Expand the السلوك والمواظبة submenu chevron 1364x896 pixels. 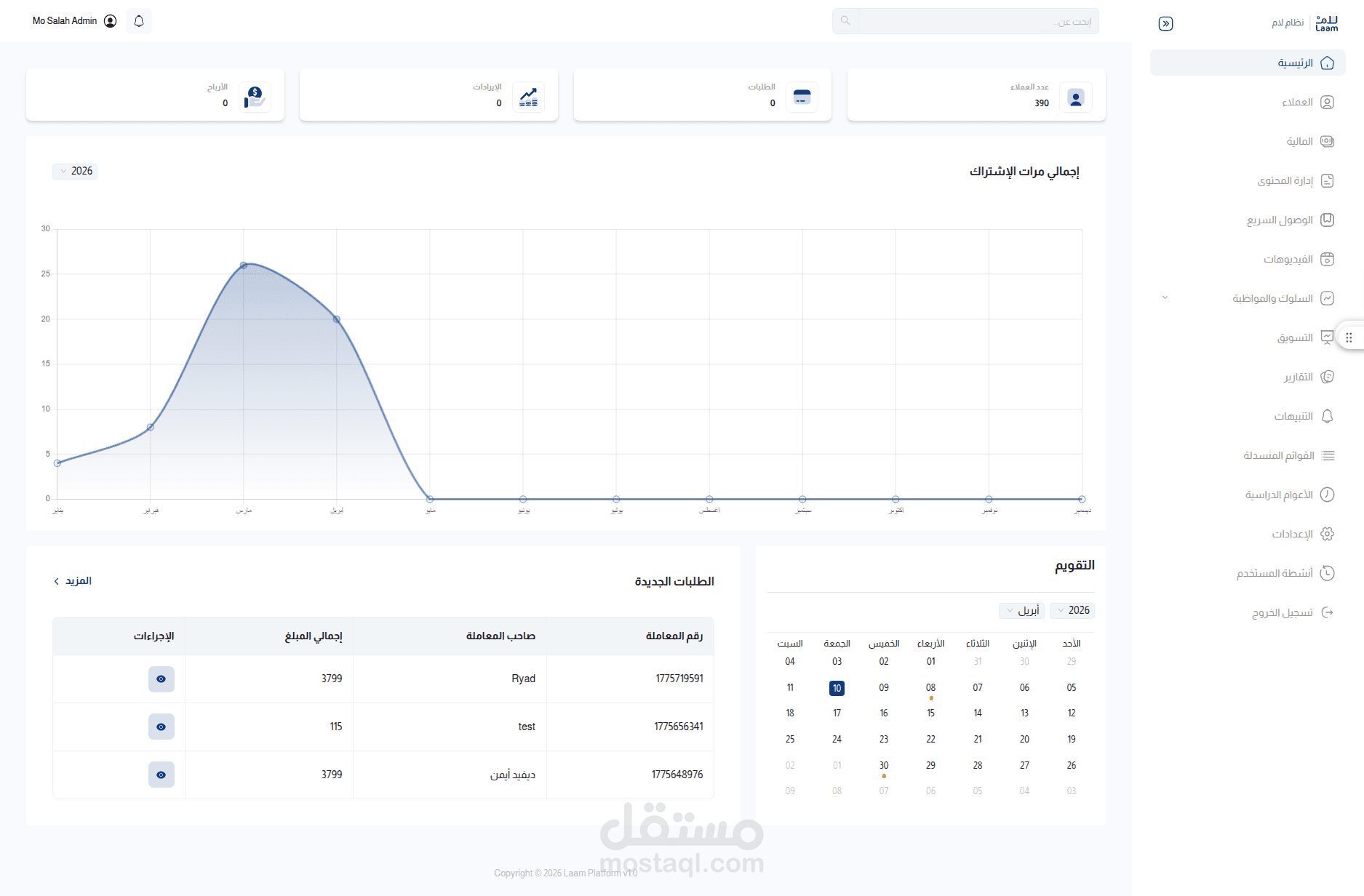(x=1165, y=298)
